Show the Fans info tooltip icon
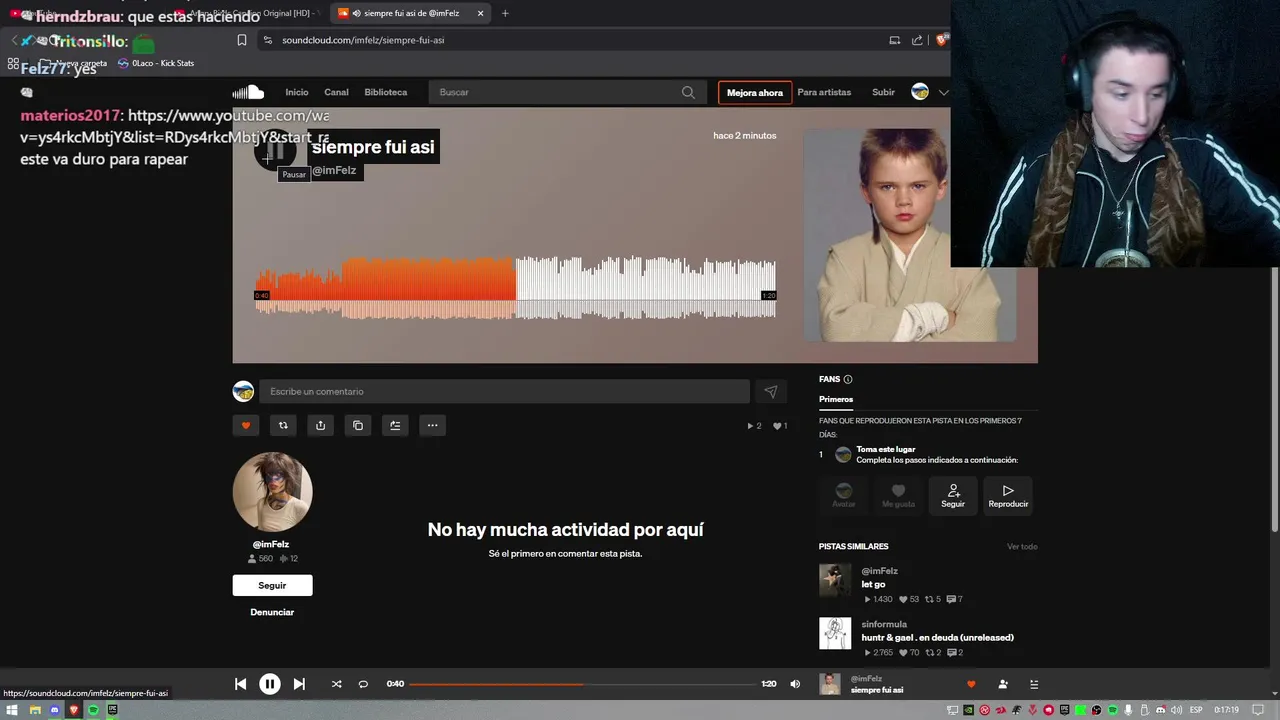The width and height of the screenshot is (1280, 720). [848, 379]
